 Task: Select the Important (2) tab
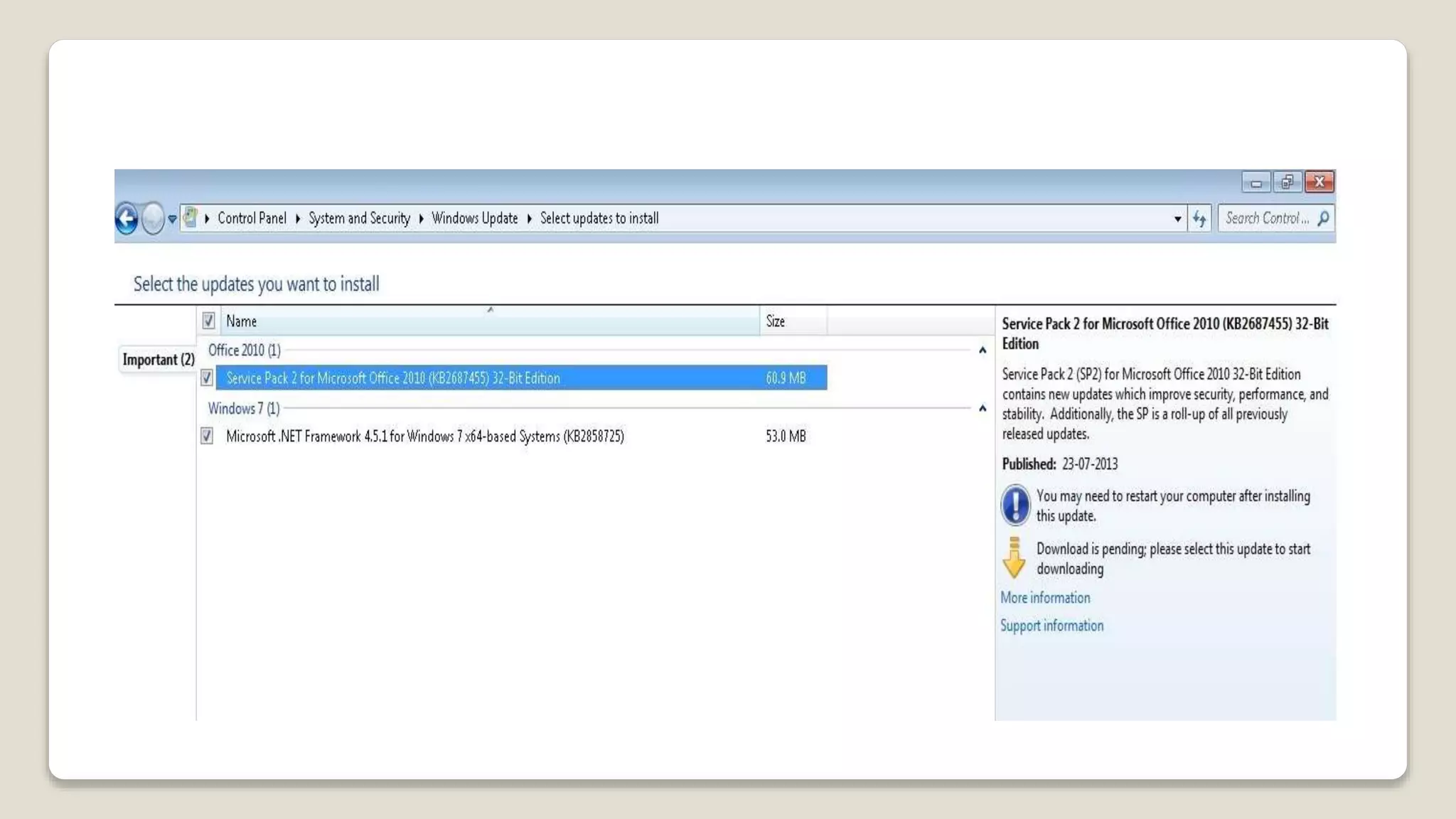click(x=158, y=360)
